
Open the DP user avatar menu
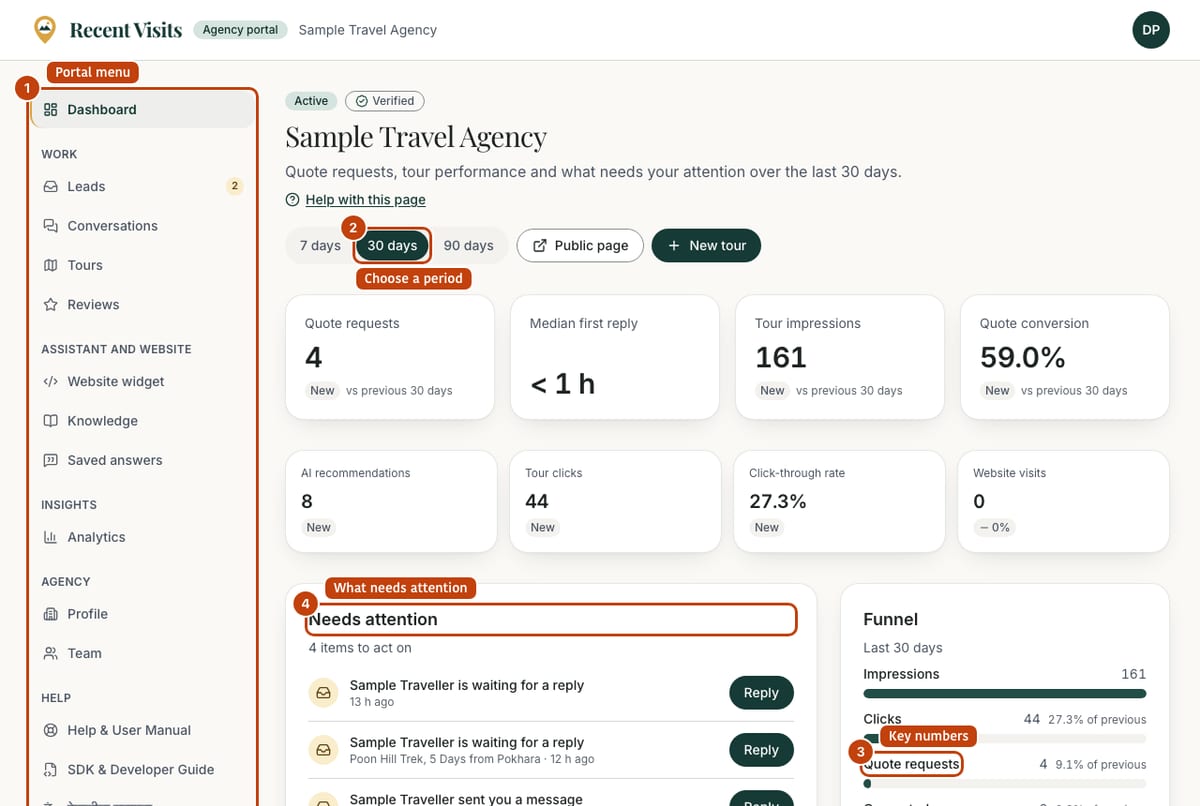[x=1151, y=30]
